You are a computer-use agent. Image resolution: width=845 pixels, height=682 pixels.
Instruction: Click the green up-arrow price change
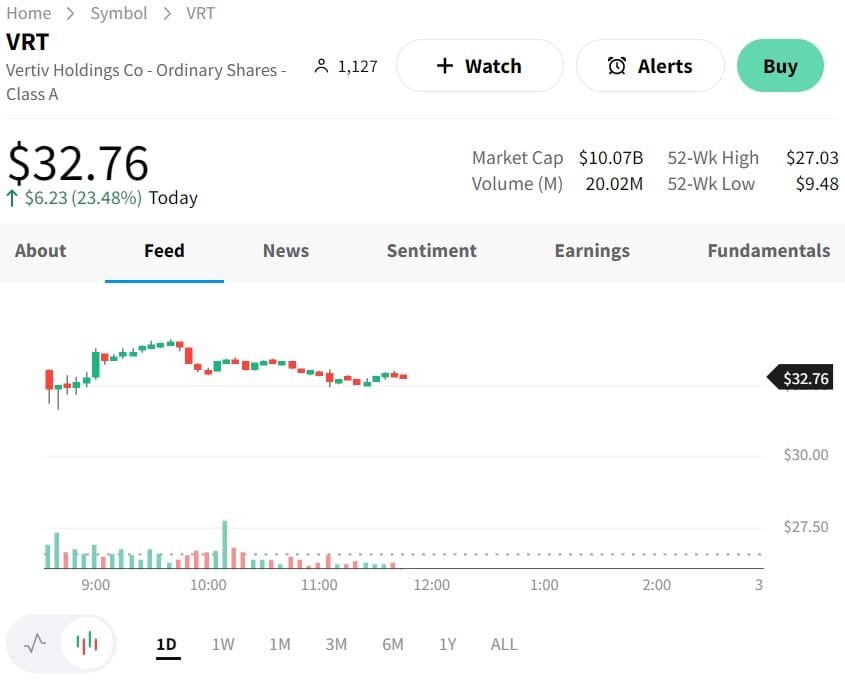[12, 198]
